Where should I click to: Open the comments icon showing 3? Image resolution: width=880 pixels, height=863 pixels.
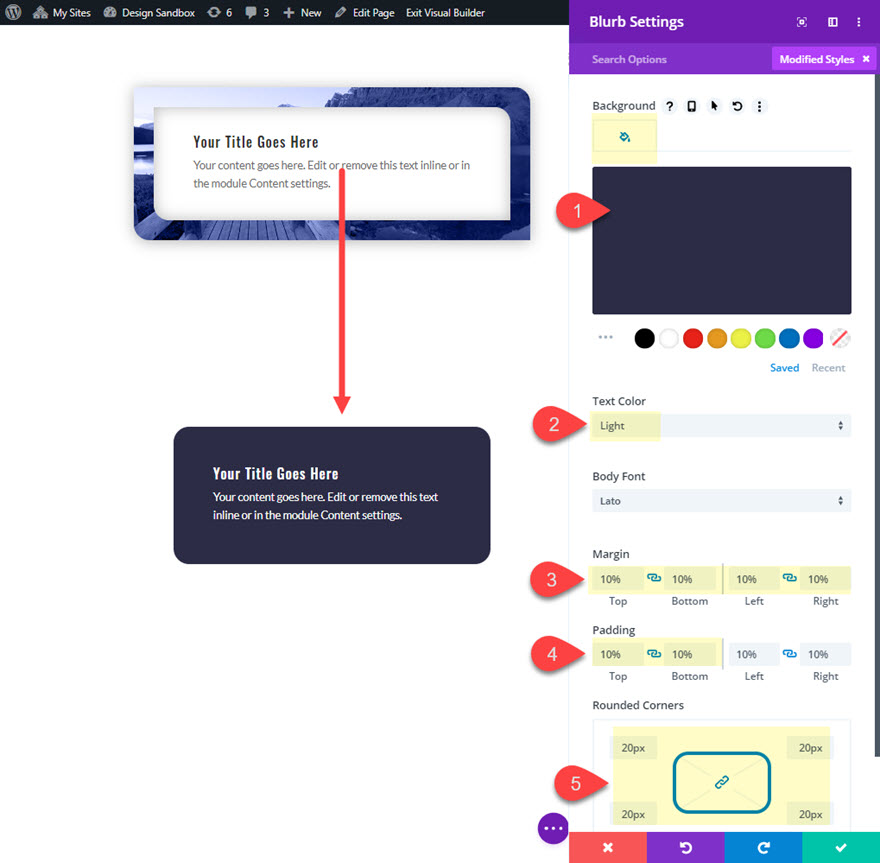tap(257, 12)
